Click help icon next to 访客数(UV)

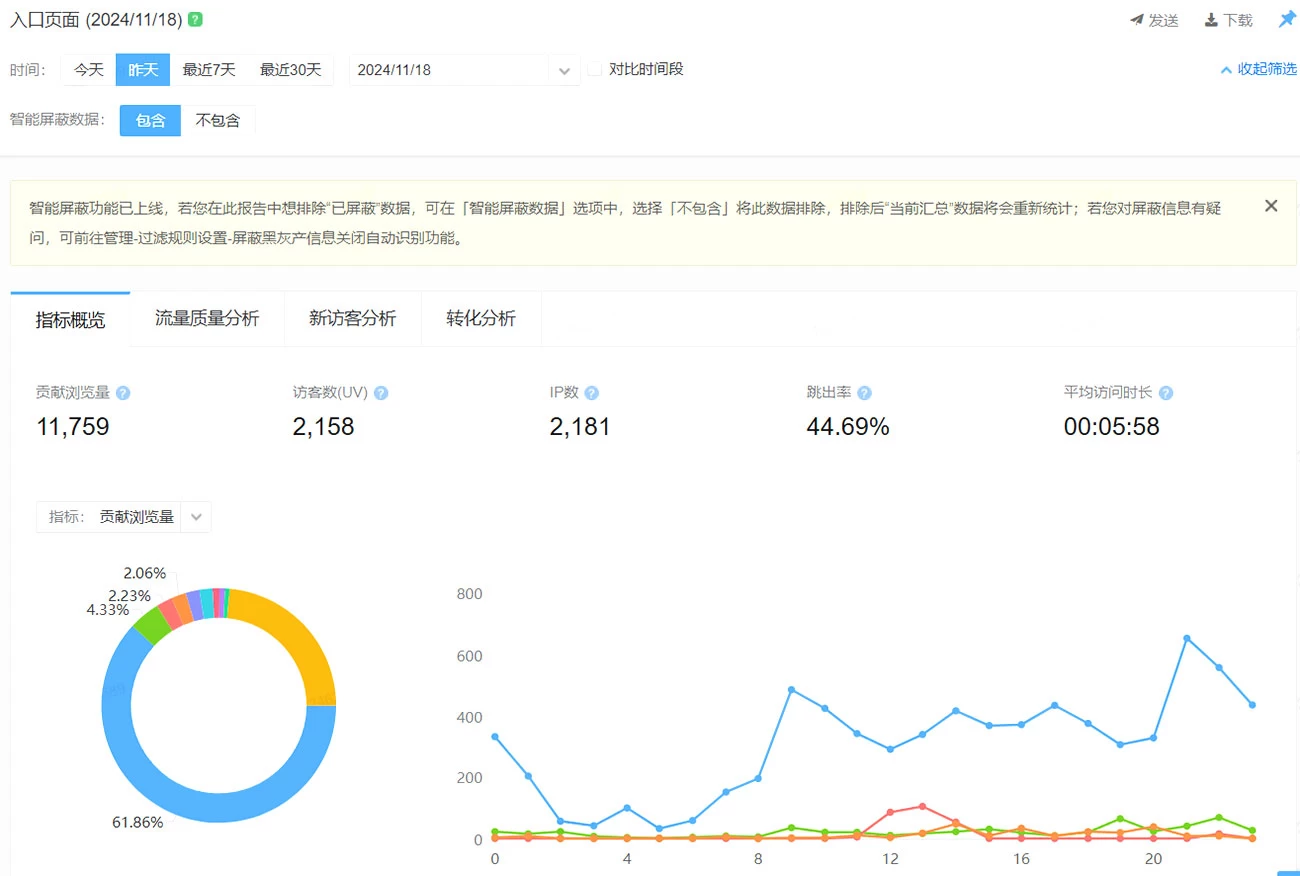381,393
